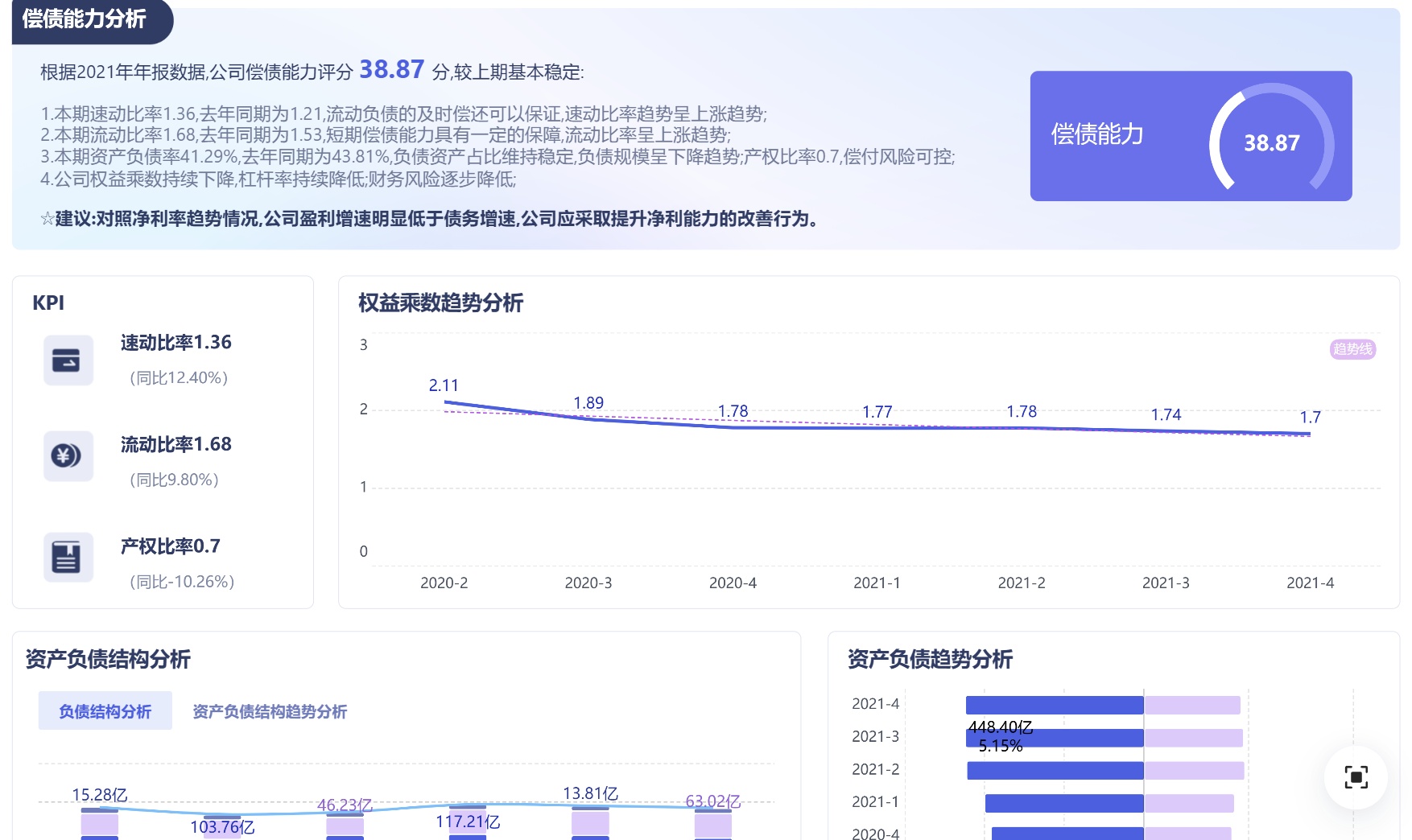Click (同比12.40%) under quick ratio
The width and height of the screenshot is (1412, 840).
tap(179, 377)
